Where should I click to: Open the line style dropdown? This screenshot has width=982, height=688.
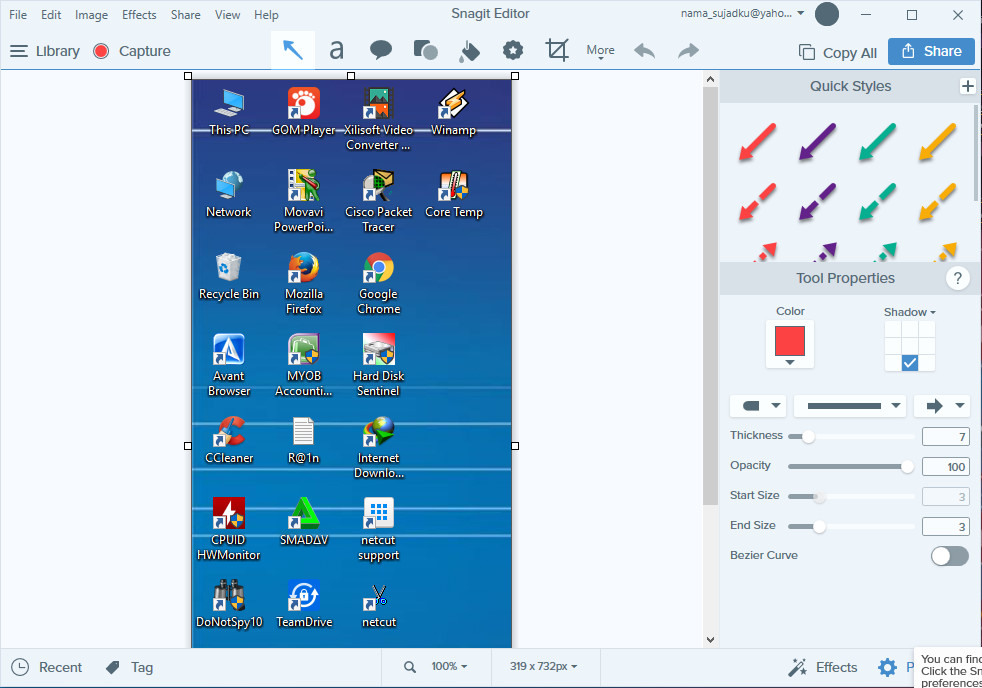pos(850,406)
